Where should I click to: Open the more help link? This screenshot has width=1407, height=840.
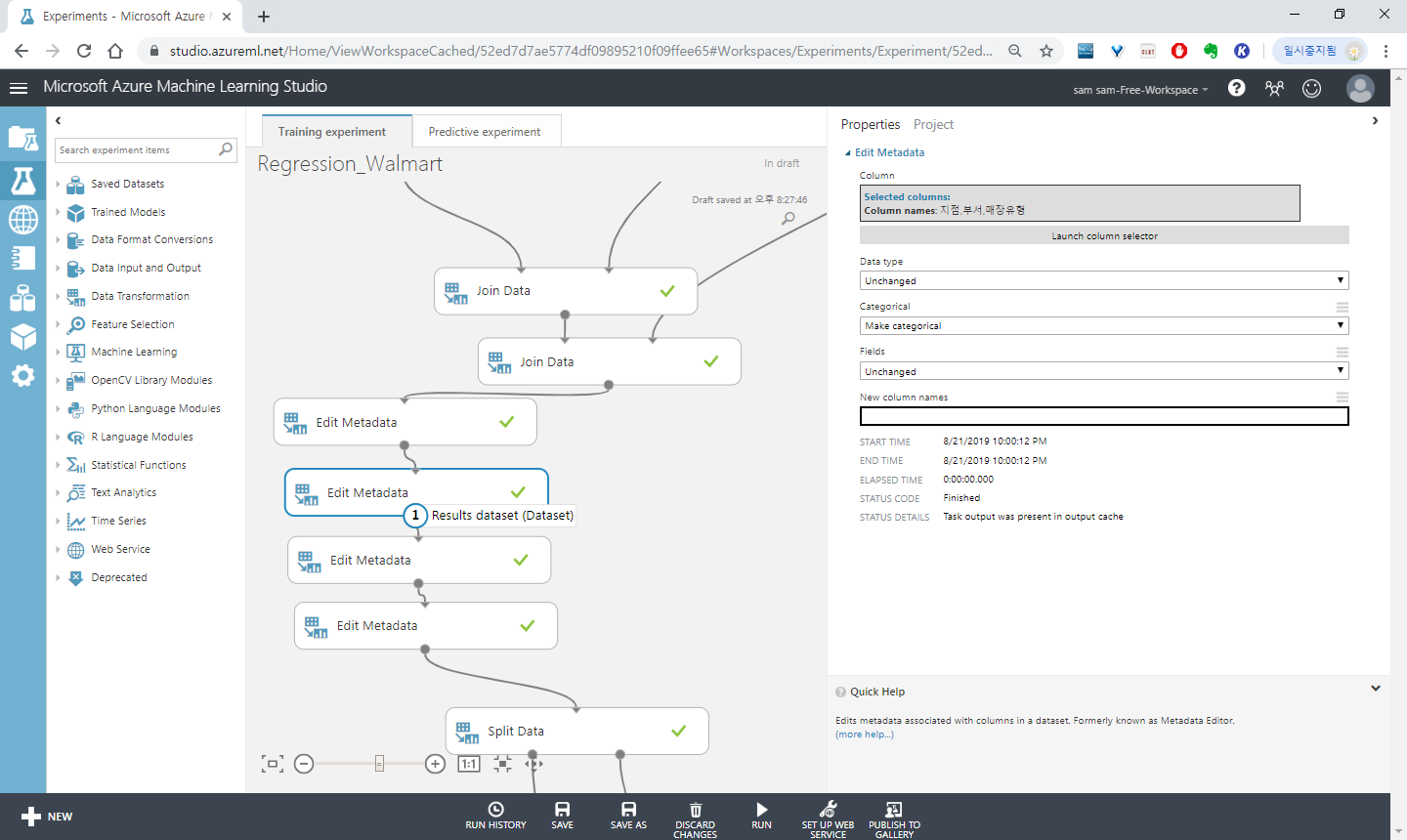(x=865, y=735)
